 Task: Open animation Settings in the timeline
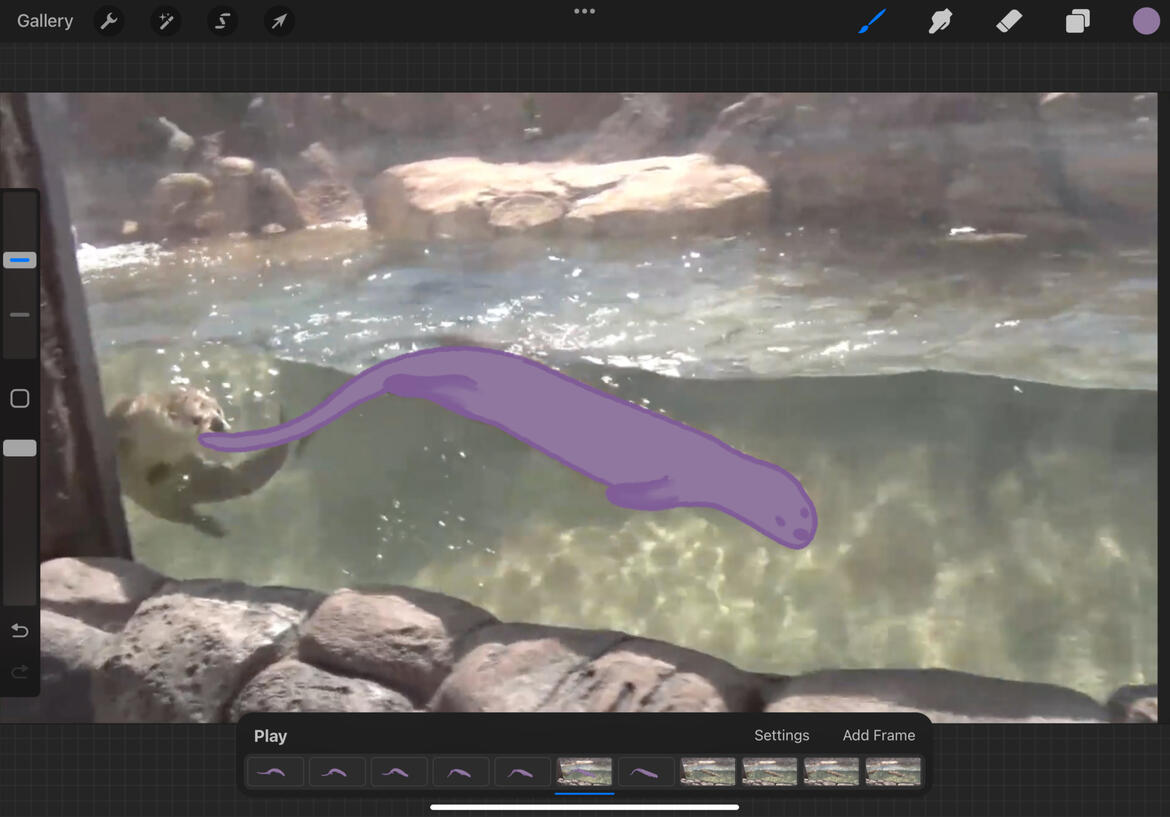tap(781, 735)
